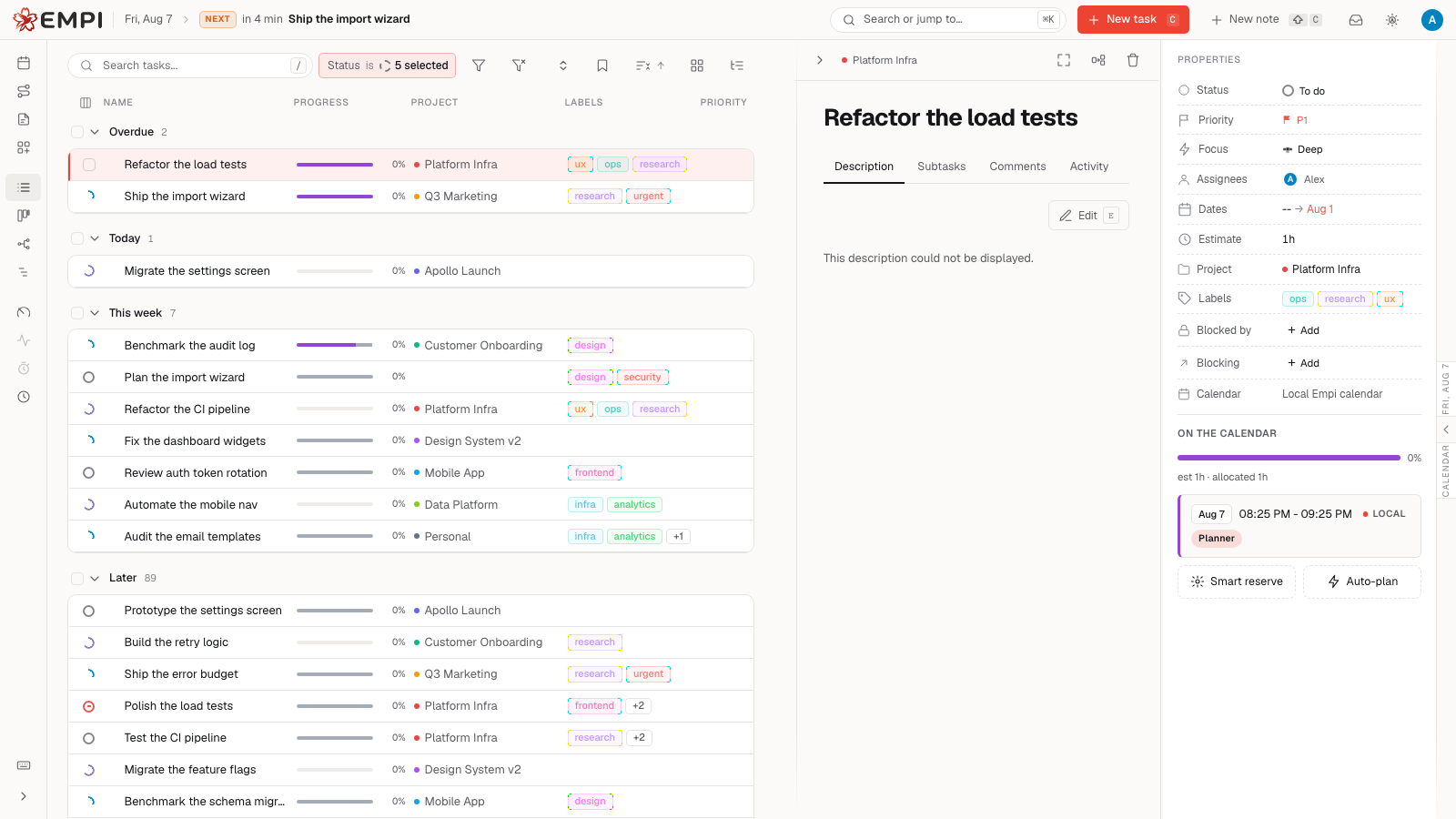Delete task using trash icon
The height and width of the screenshot is (819, 1456).
coord(1133,60)
